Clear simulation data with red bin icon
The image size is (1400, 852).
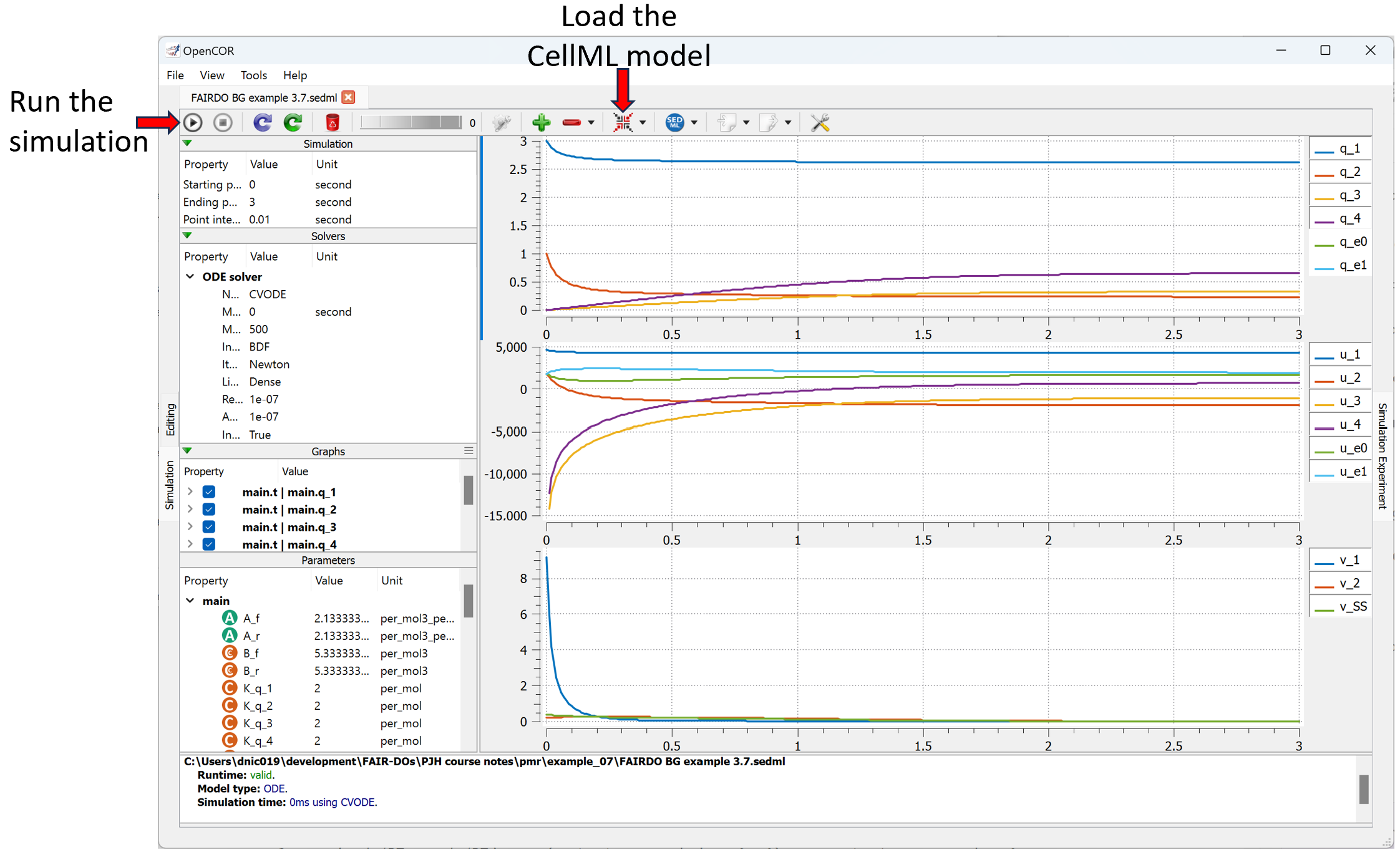pyautogui.click(x=333, y=122)
